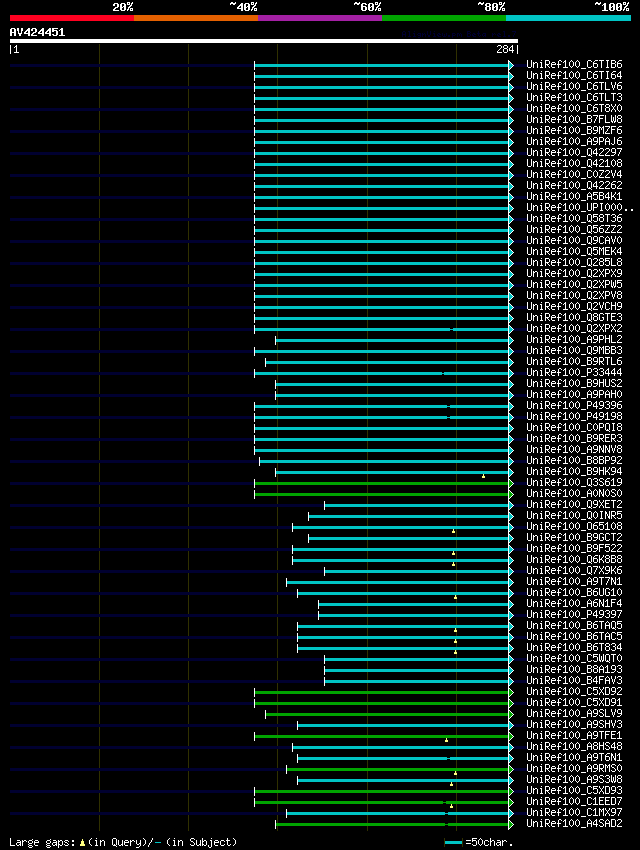This screenshot has width=640, height=850.
Task: Click the green alignment bar for UniRef100_Q3S619
Action: (382, 483)
